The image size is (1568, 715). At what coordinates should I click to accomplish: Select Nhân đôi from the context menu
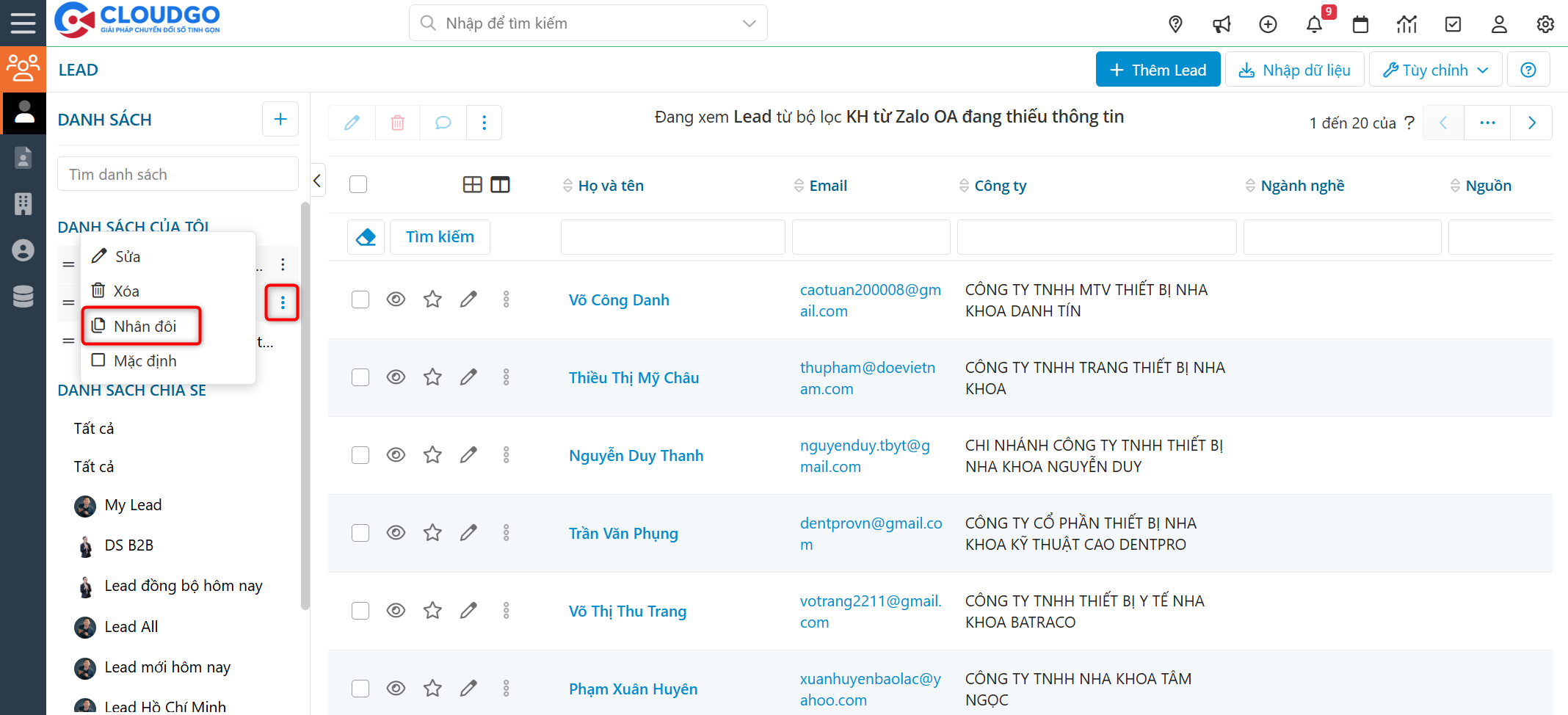[x=142, y=326]
